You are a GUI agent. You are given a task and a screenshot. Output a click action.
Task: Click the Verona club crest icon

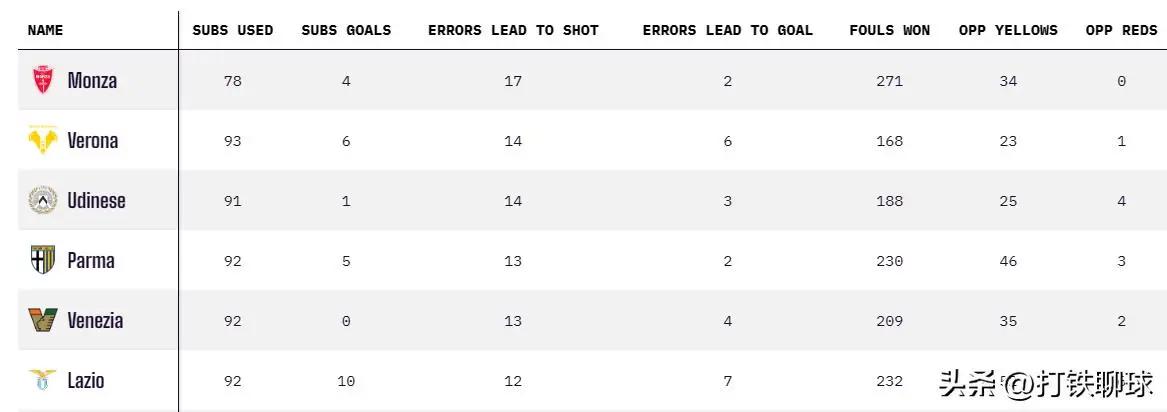(42, 140)
